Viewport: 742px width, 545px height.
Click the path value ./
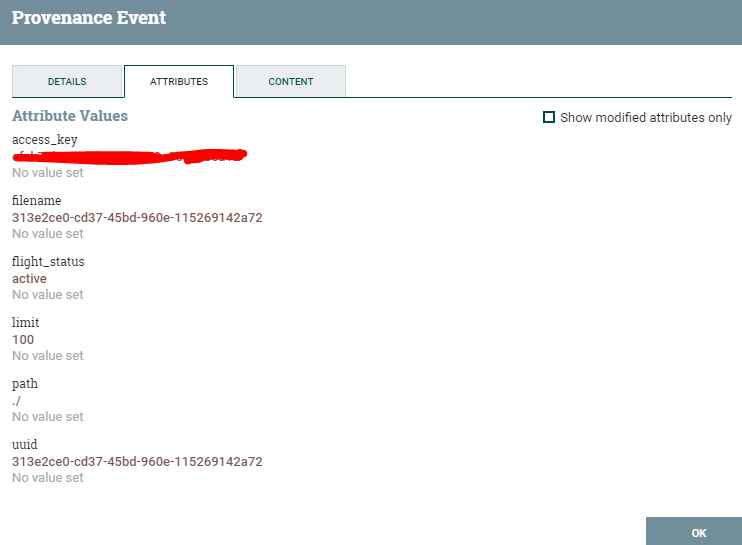click(x=17, y=401)
